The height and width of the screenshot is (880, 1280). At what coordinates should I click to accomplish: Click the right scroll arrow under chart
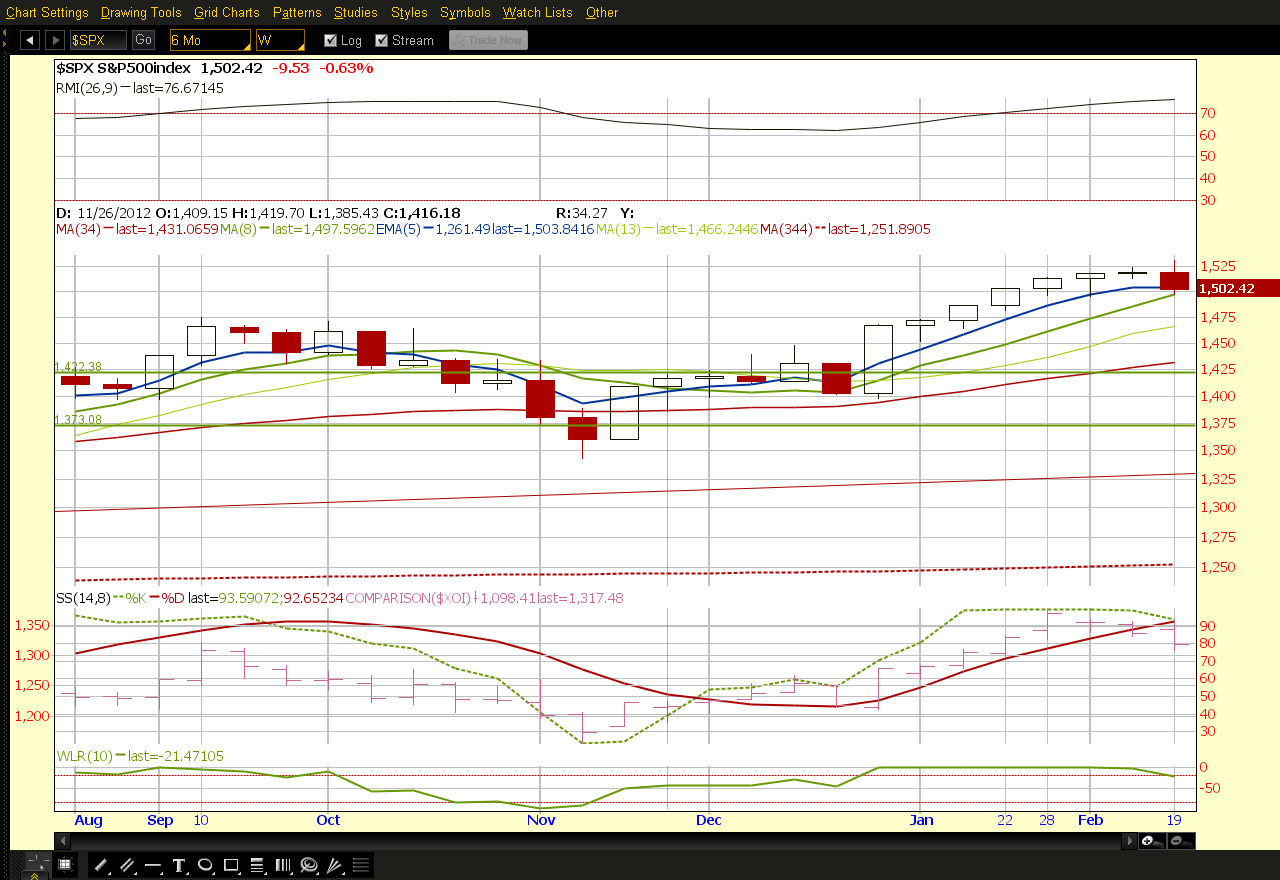(x=1132, y=841)
